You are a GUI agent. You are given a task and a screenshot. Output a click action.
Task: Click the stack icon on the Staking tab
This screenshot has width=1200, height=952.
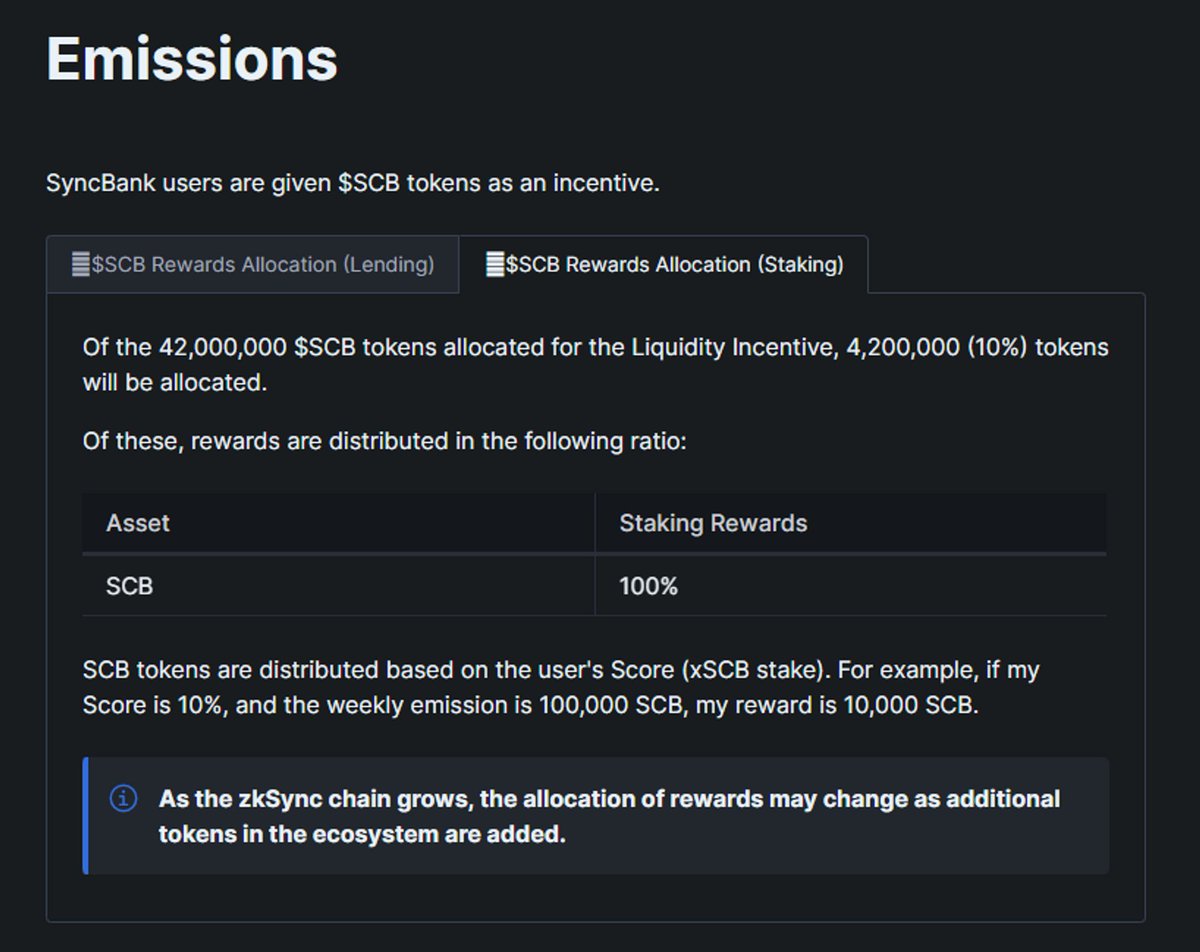coord(495,265)
